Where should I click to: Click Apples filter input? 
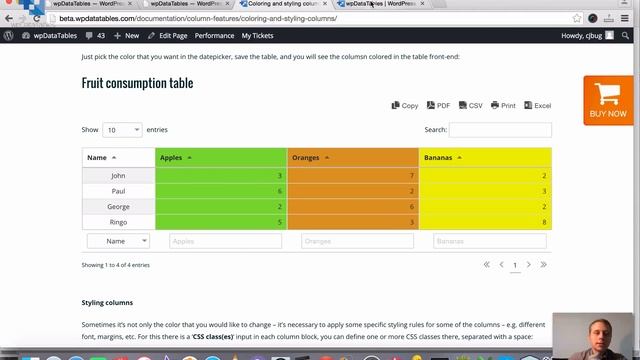225,241
